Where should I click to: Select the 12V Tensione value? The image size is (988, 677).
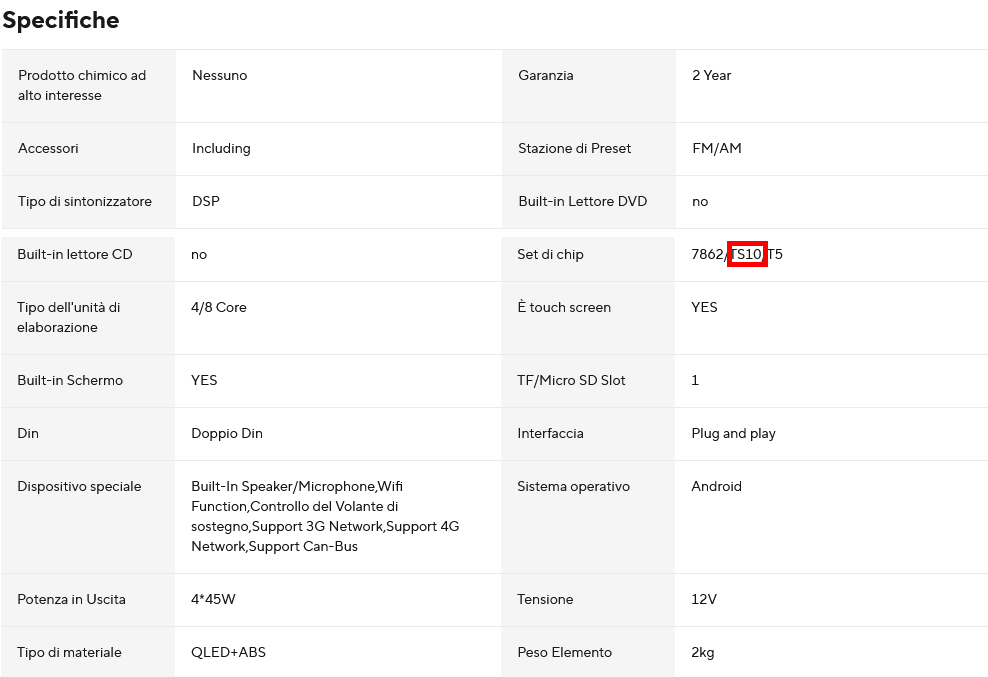tap(704, 599)
